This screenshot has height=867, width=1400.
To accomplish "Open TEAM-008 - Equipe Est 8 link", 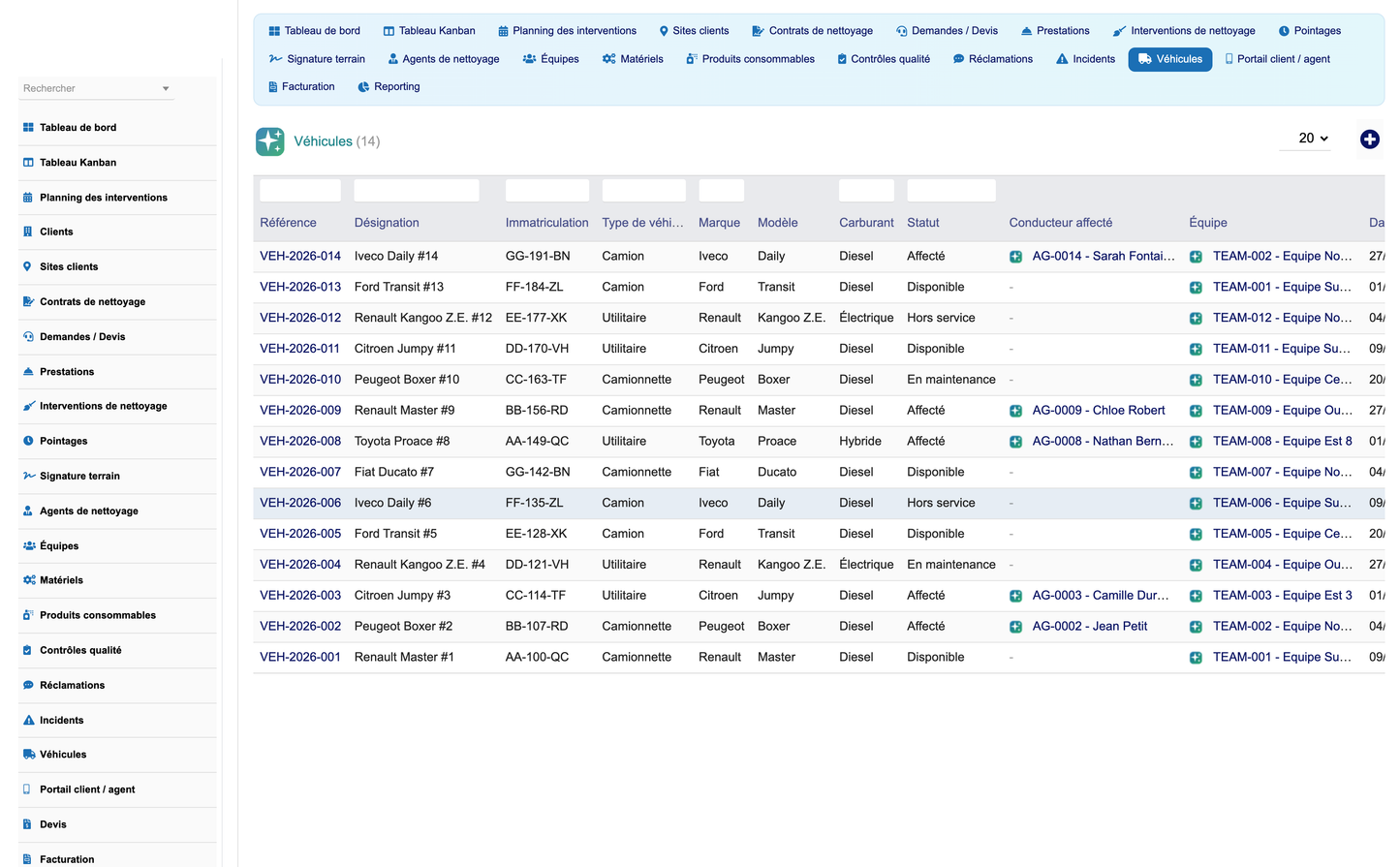I will [x=1282, y=442].
